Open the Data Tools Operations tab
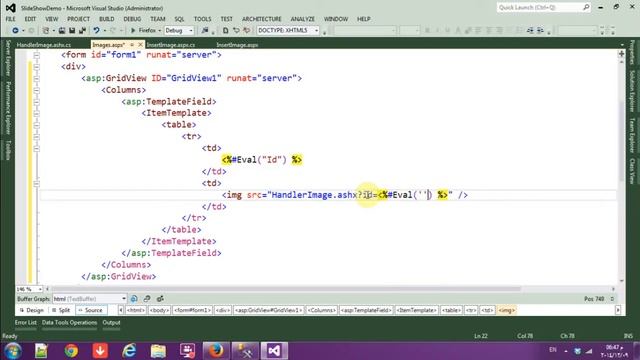This screenshot has height=360, width=640. 69,322
